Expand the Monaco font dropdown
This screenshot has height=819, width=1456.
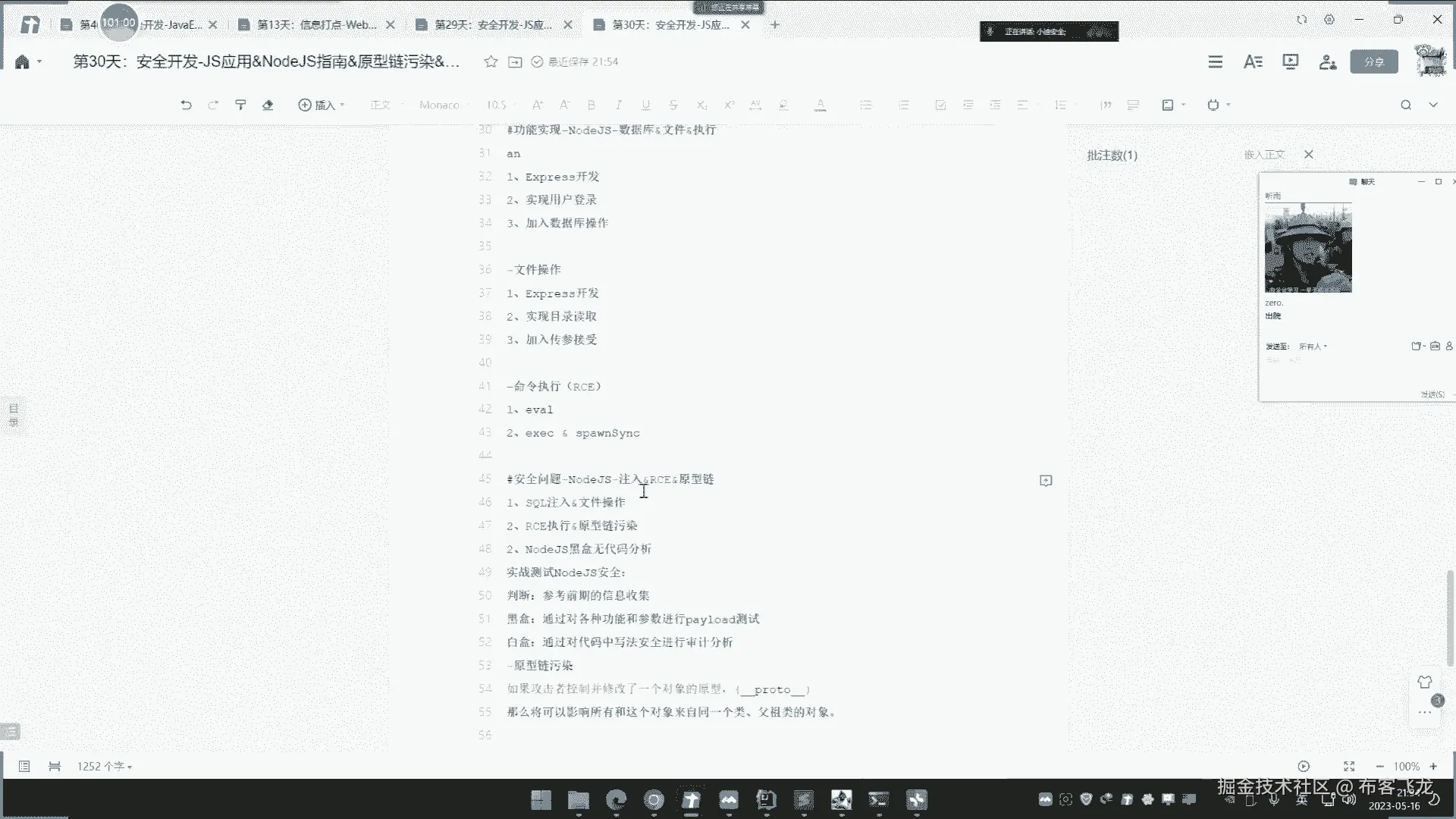point(444,105)
